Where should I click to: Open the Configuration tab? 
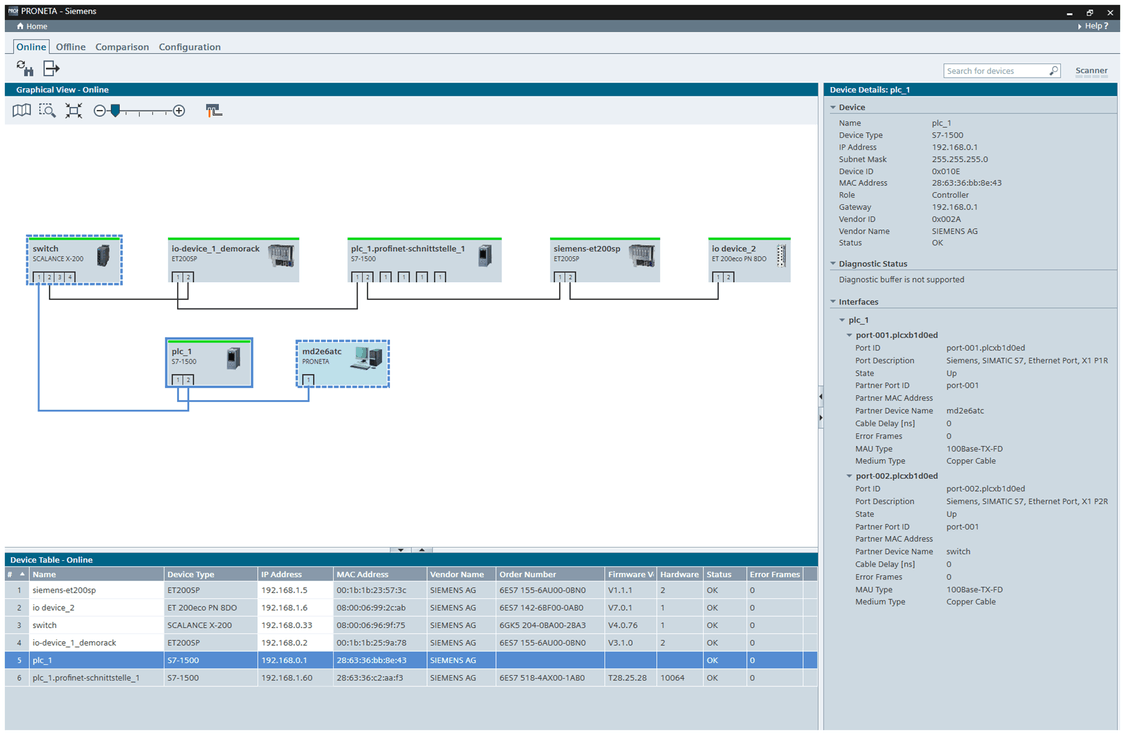pyautogui.click(x=189, y=47)
